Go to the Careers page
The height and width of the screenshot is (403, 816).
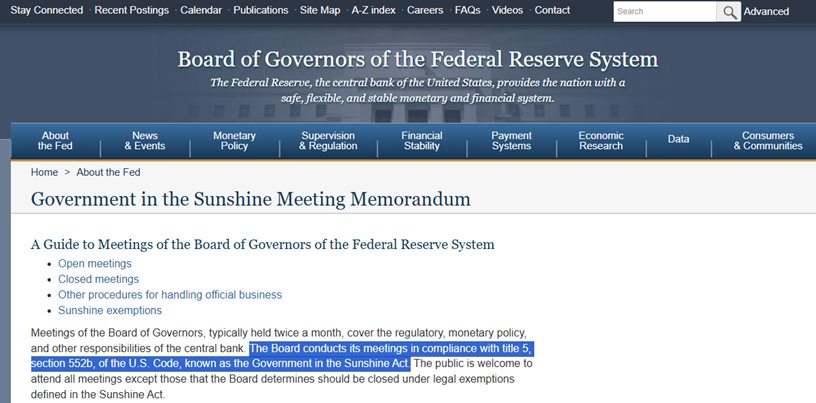[x=425, y=10]
